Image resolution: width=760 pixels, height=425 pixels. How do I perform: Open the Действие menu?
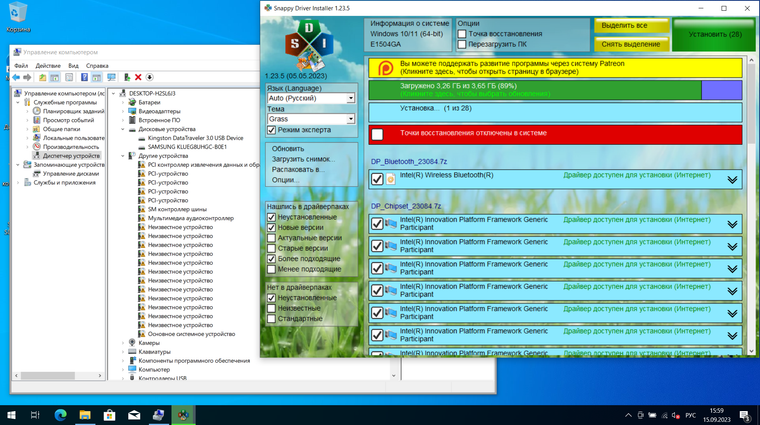click(x=48, y=65)
